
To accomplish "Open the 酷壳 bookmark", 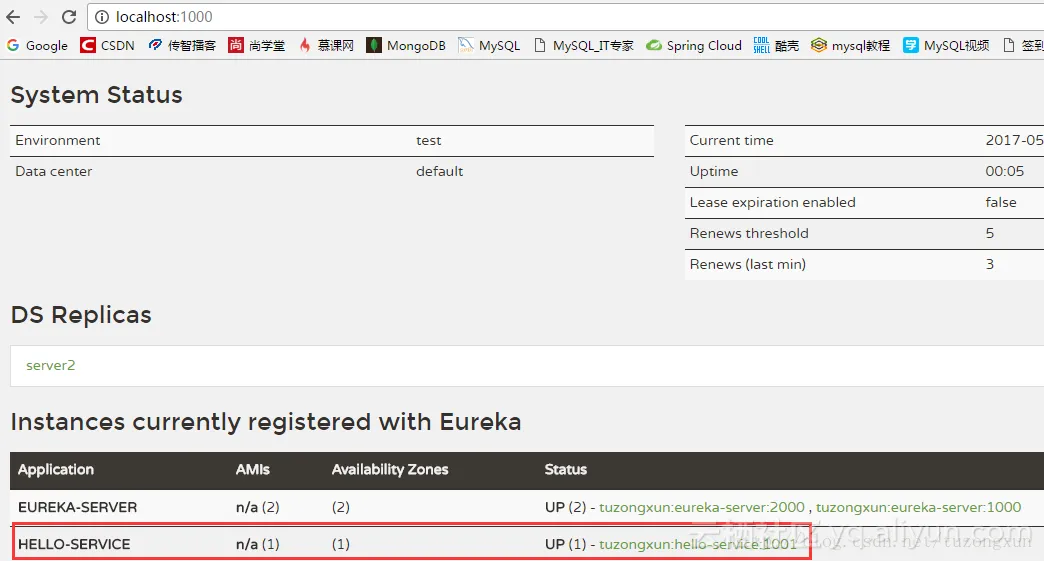I will pos(776,45).
